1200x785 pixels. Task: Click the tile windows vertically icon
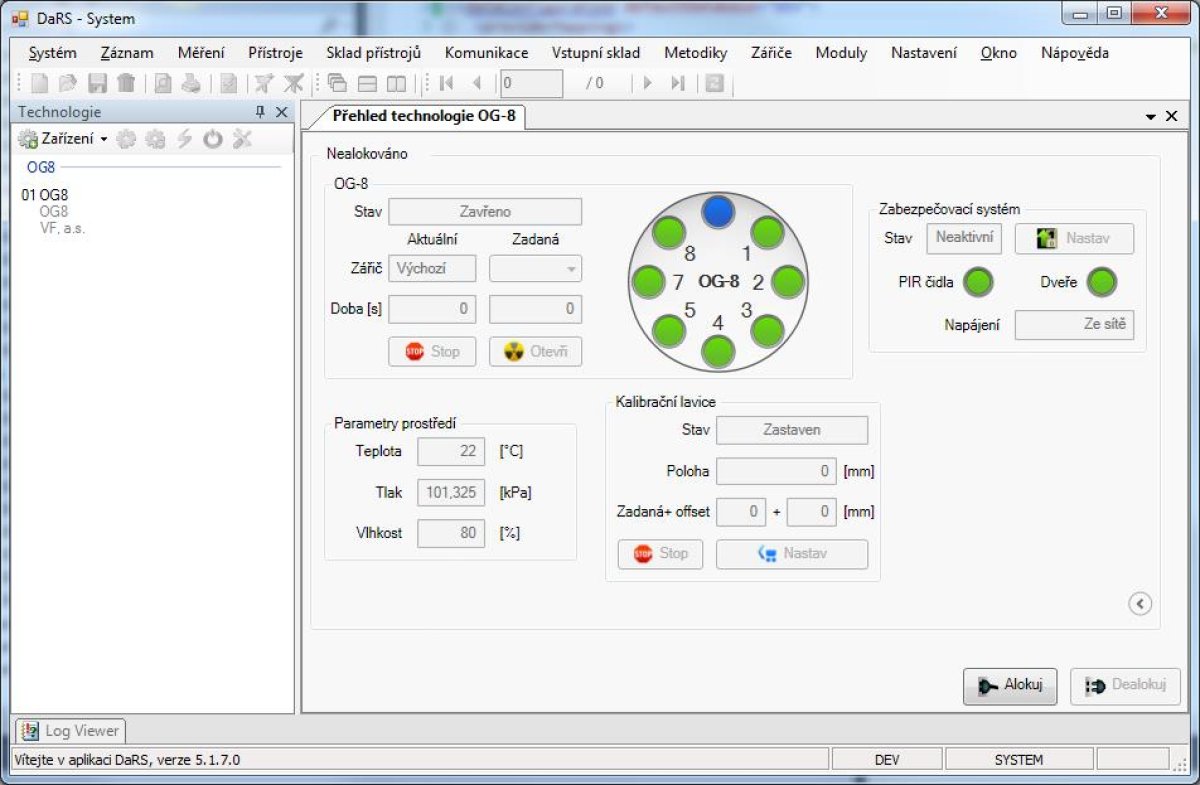[x=396, y=84]
